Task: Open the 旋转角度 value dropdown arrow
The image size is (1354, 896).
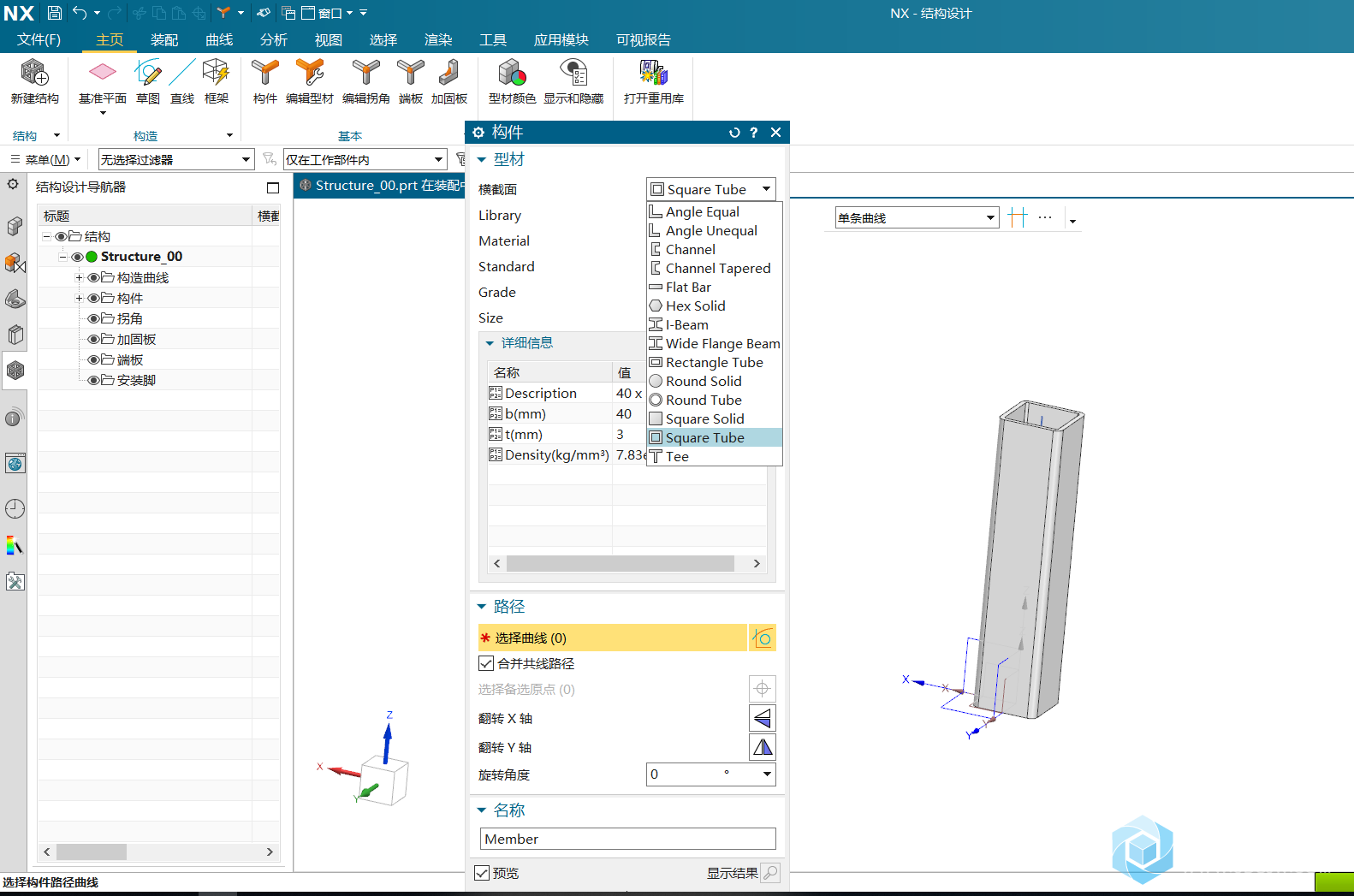Action: [767, 774]
